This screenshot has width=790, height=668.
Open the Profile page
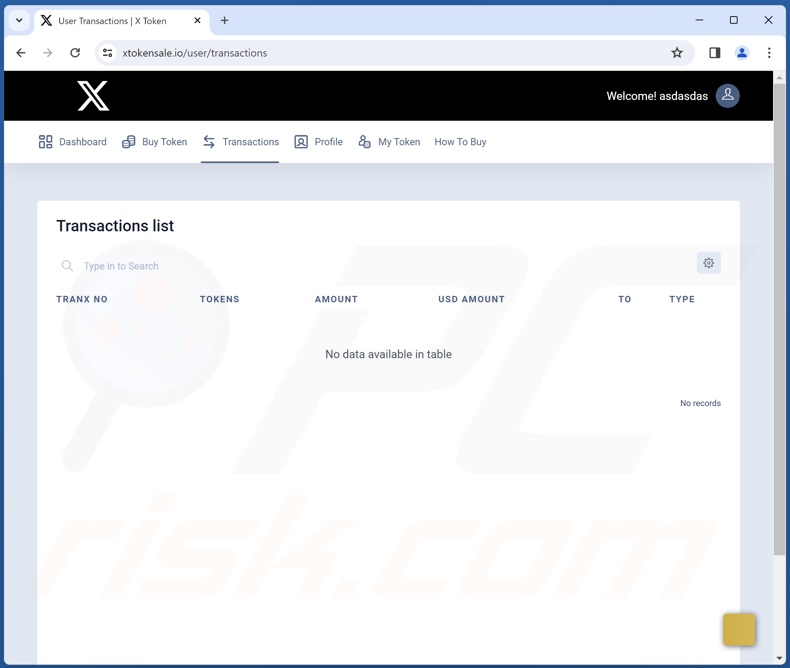tap(318, 142)
